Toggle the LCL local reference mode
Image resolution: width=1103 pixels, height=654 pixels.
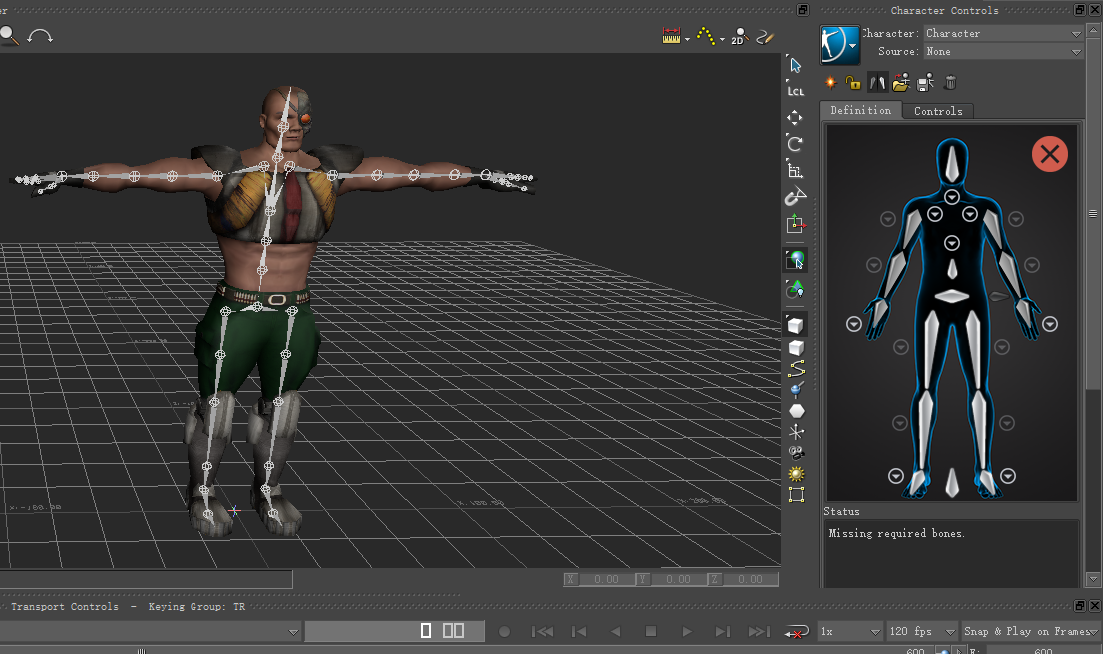795,91
